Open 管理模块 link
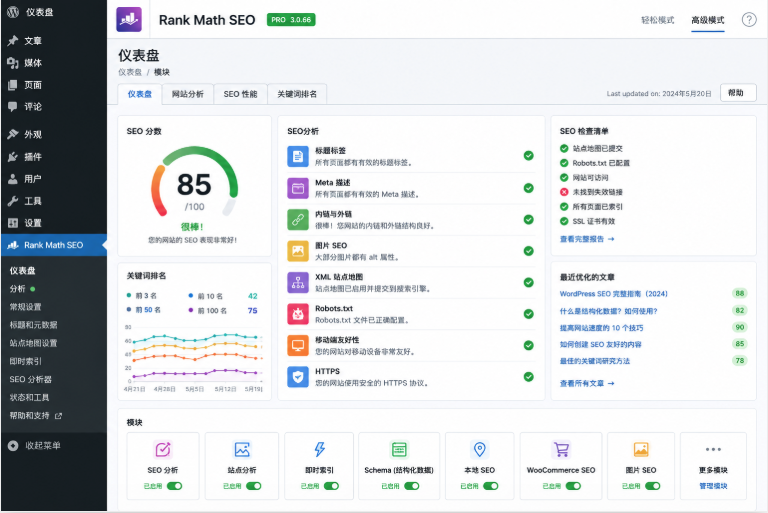 [x=713, y=486]
